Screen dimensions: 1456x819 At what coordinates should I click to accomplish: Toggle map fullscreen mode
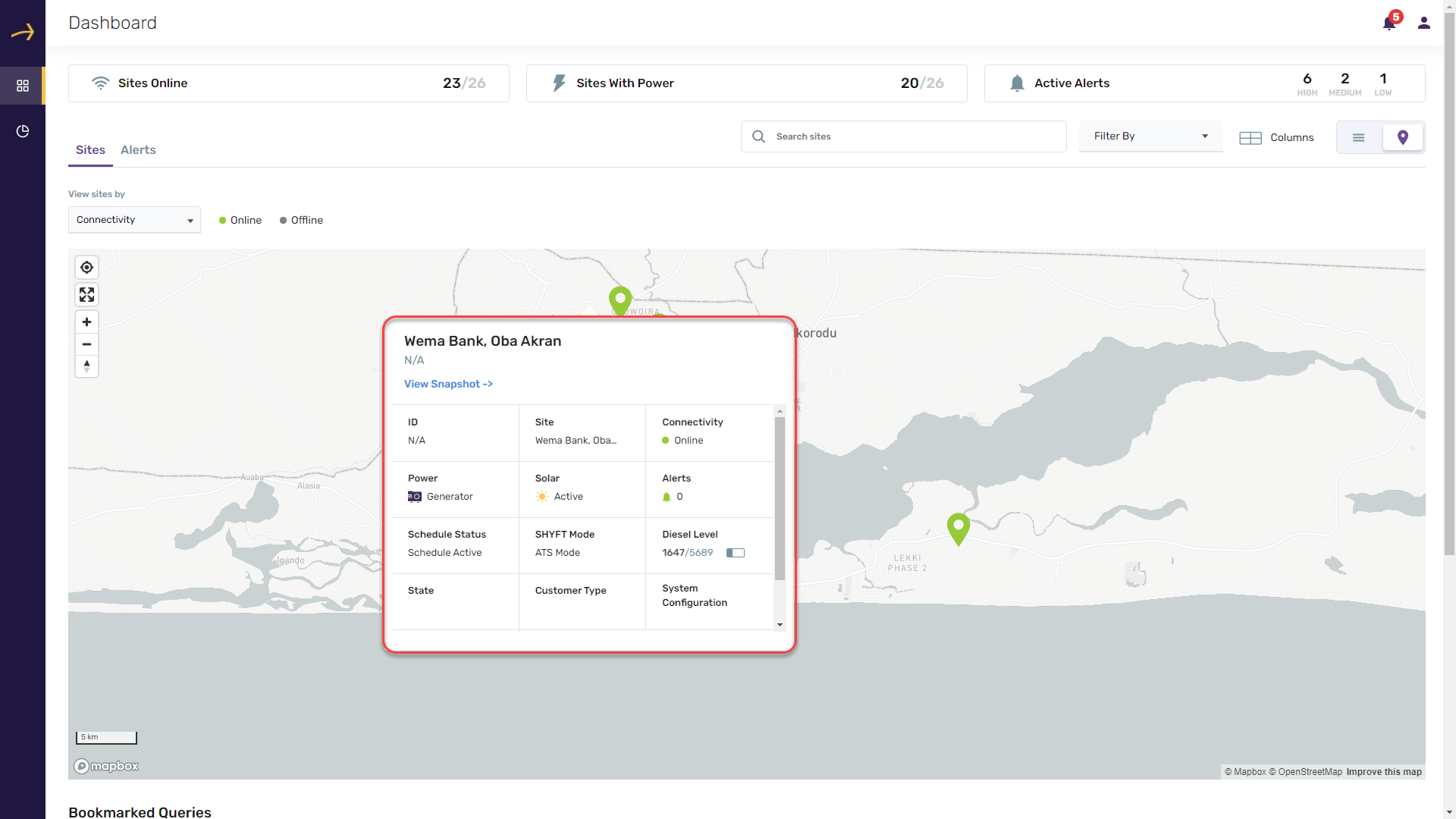(x=86, y=294)
